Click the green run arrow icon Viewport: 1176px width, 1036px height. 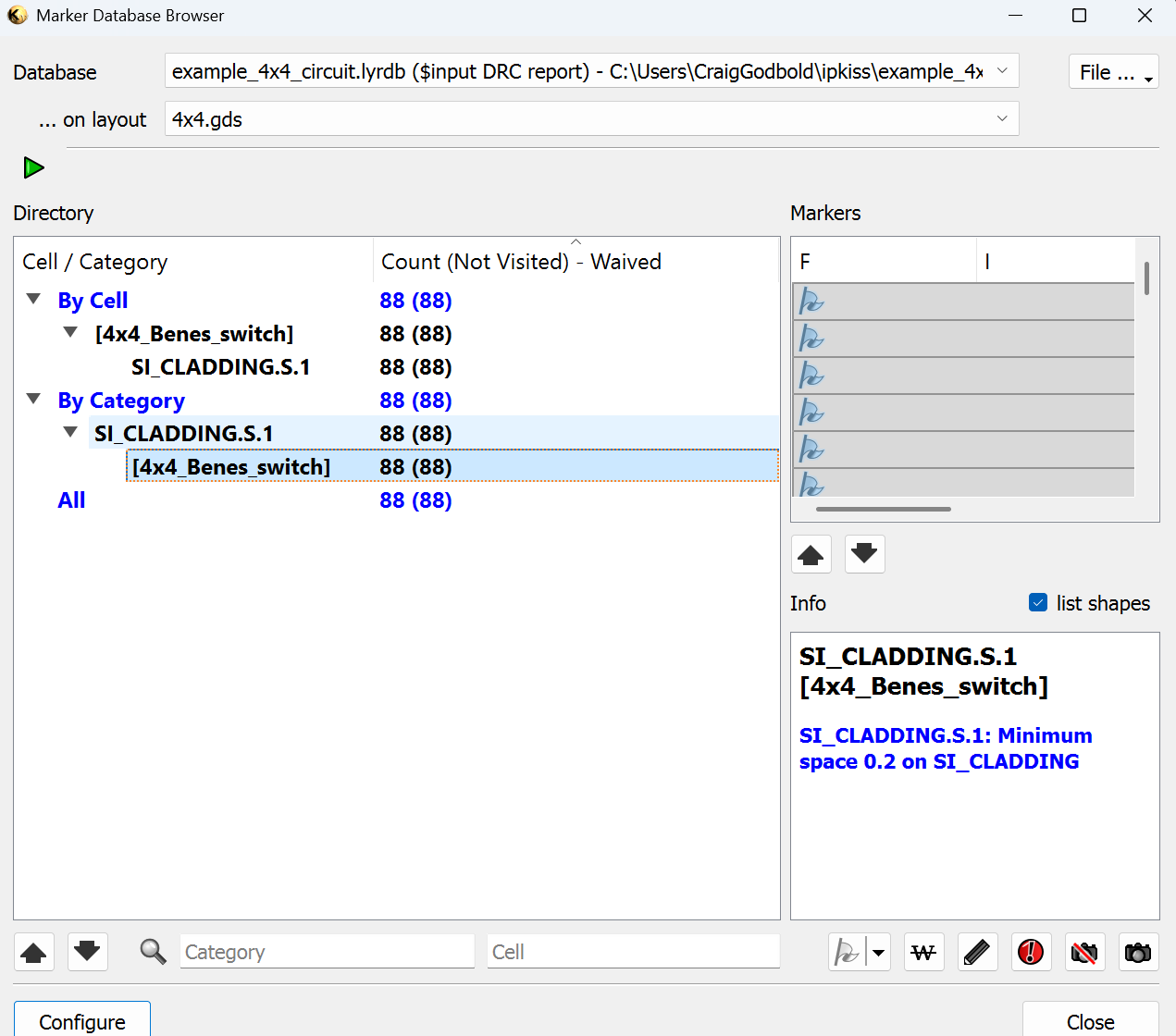(33, 167)
